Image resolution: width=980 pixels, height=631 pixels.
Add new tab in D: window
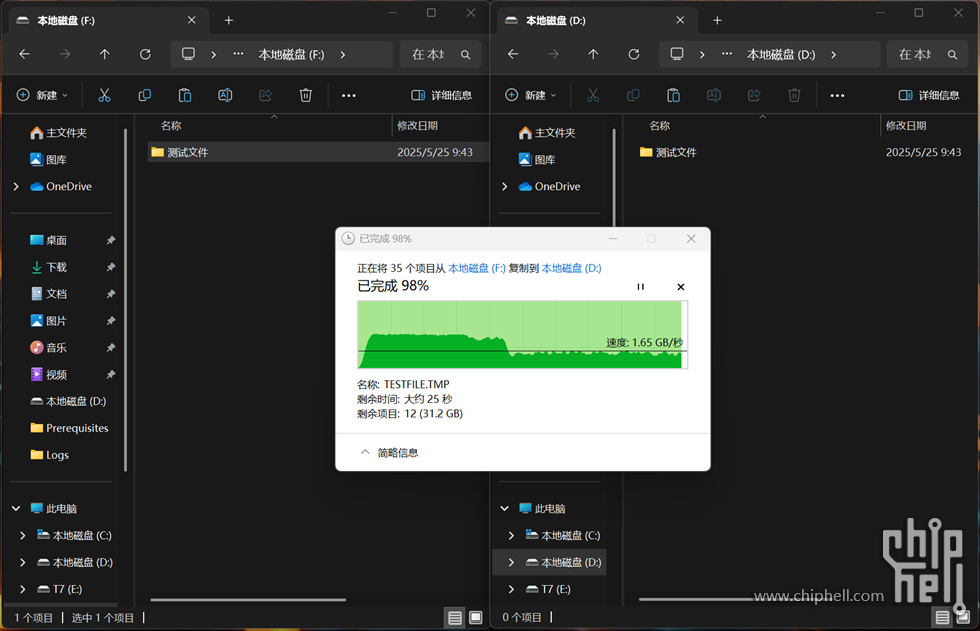[718, 21]
